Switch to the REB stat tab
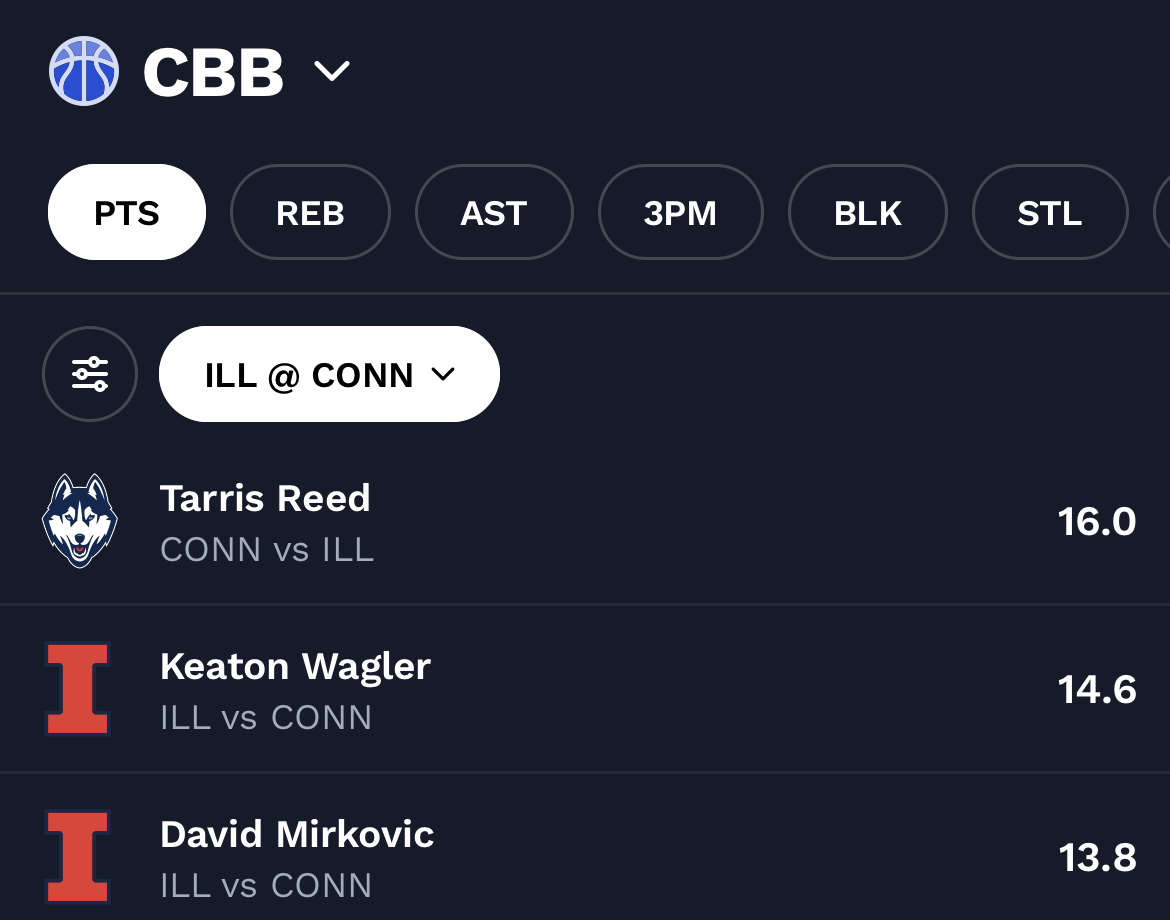 (310, 212)
